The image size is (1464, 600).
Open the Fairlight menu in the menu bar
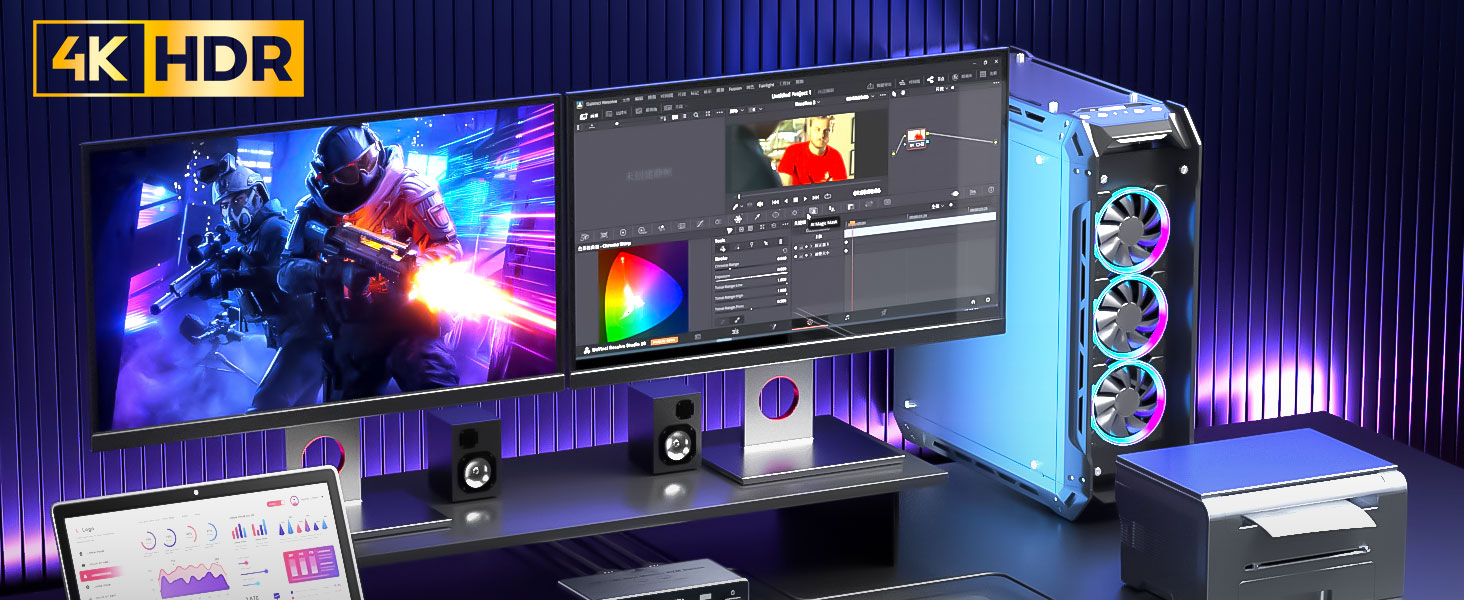[x=764, y=88]
